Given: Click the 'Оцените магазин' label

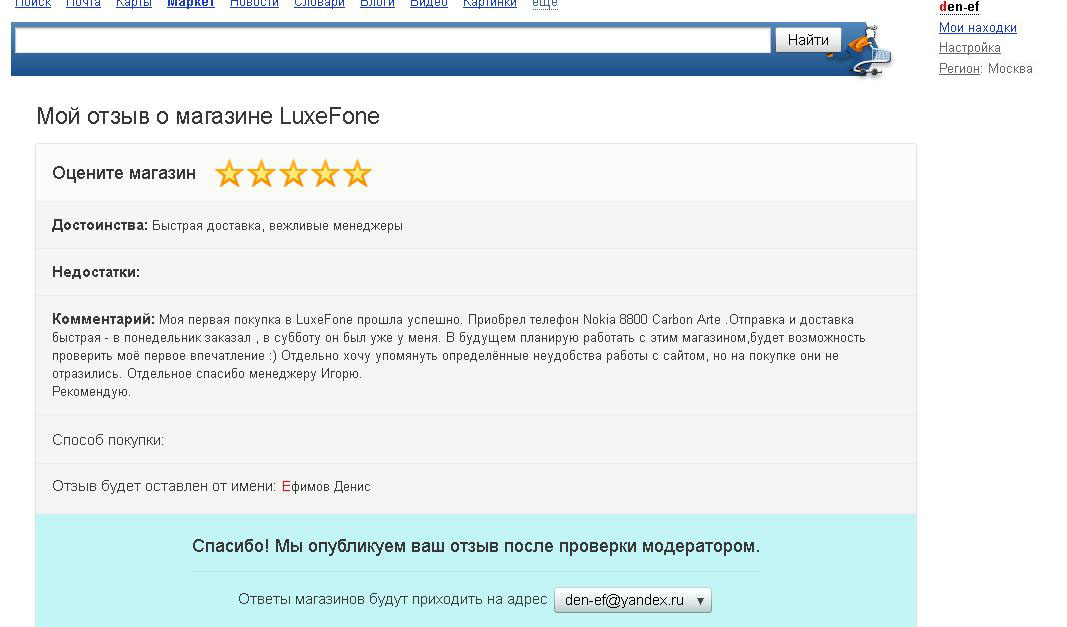Looking at the screenshot, I should pos(124,173).
